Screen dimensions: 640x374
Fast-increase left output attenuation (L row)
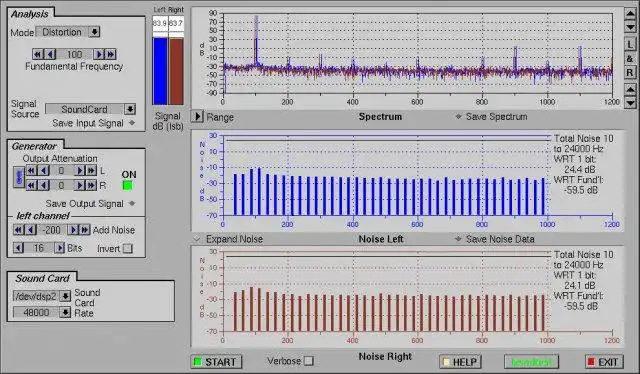91,171
